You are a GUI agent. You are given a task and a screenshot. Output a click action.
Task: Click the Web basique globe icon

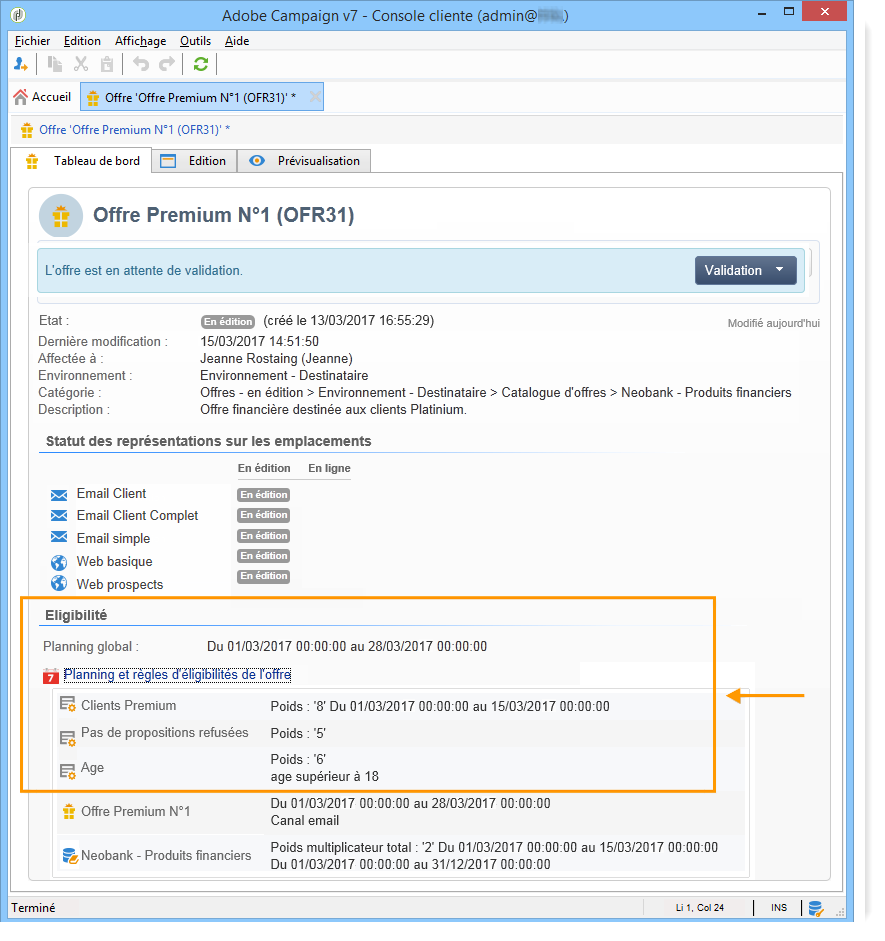pos(59,562)
